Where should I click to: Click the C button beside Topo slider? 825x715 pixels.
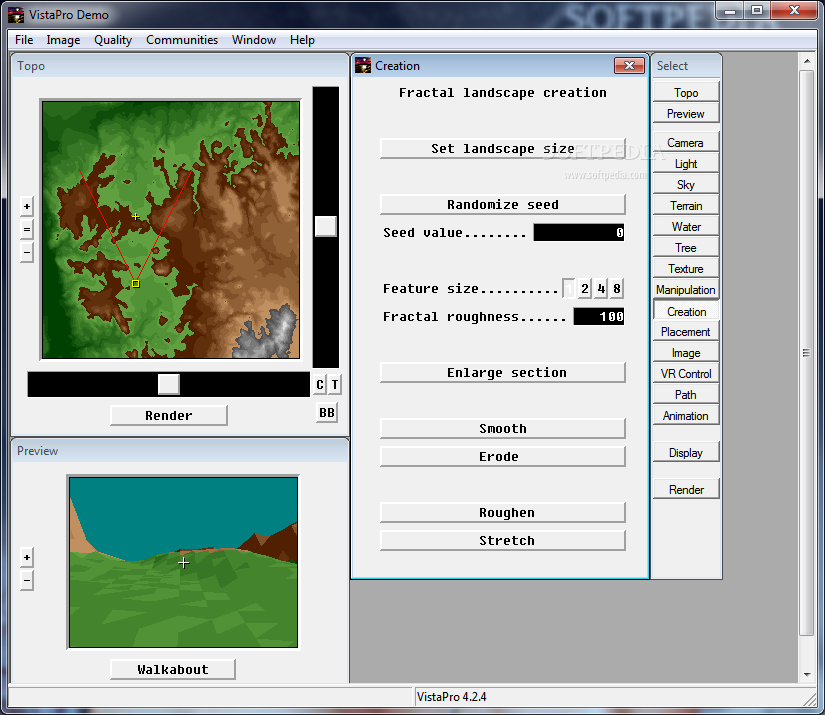tap(320, 385)
